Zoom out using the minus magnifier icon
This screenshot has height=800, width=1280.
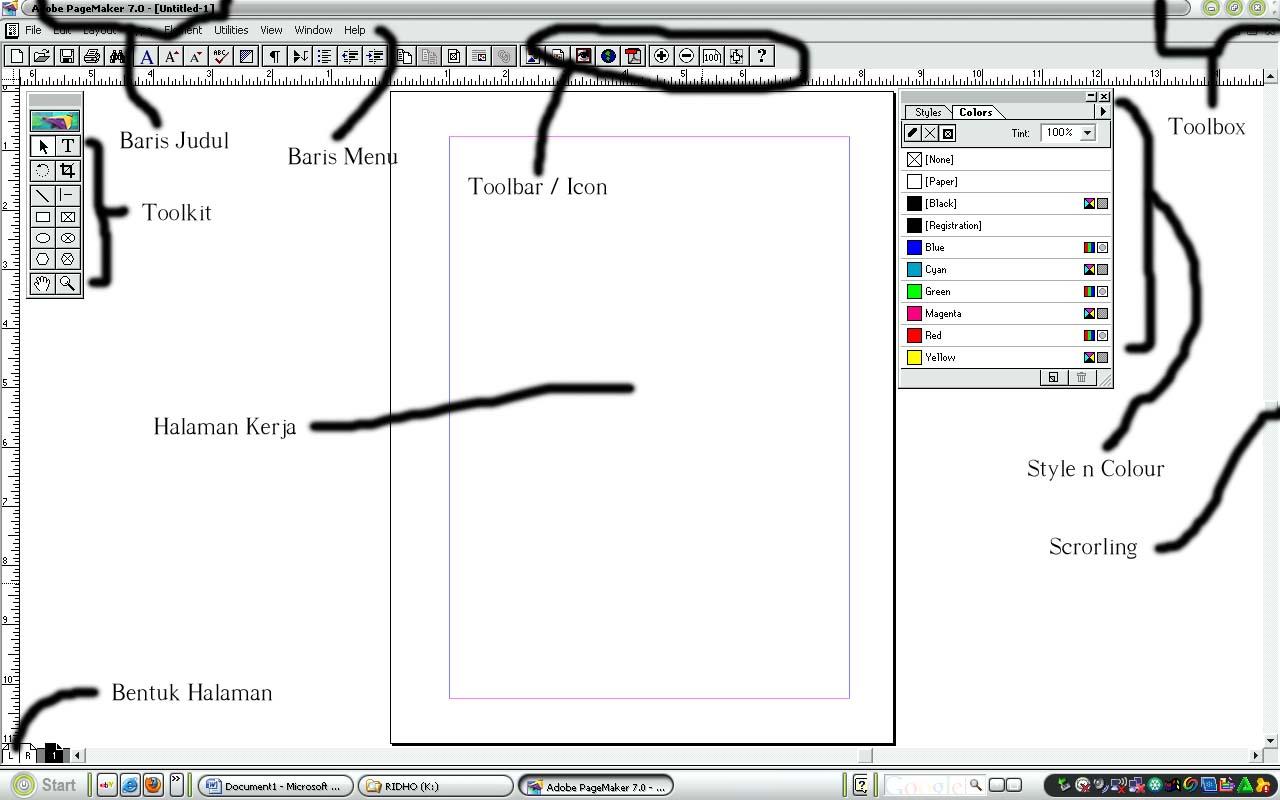686,56
